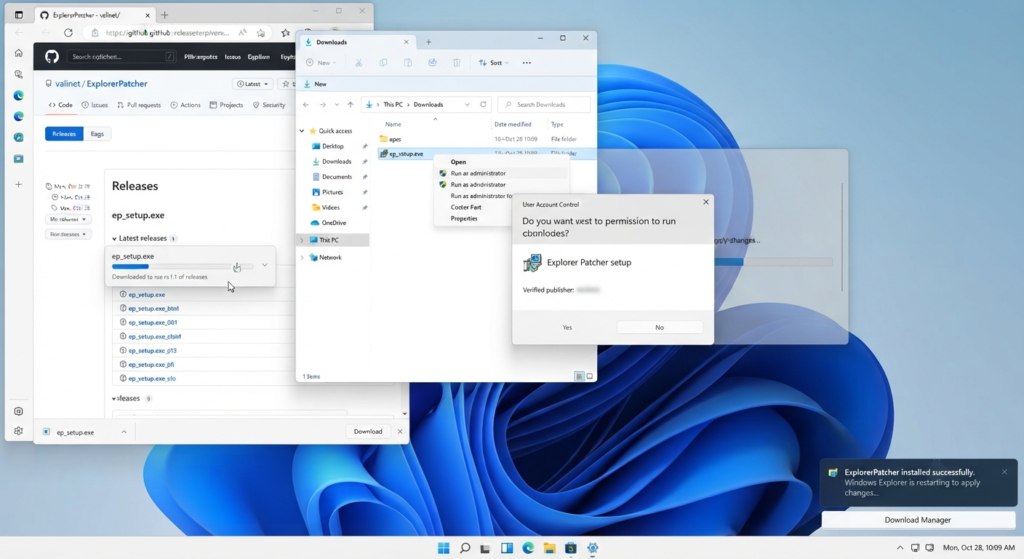Click the Cut icon in Downloads toolbar

click(x=359, y=63)
